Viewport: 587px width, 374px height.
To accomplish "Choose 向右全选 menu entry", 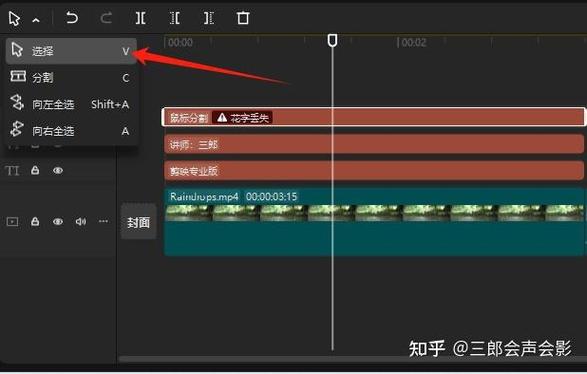I will pos(71,131).
